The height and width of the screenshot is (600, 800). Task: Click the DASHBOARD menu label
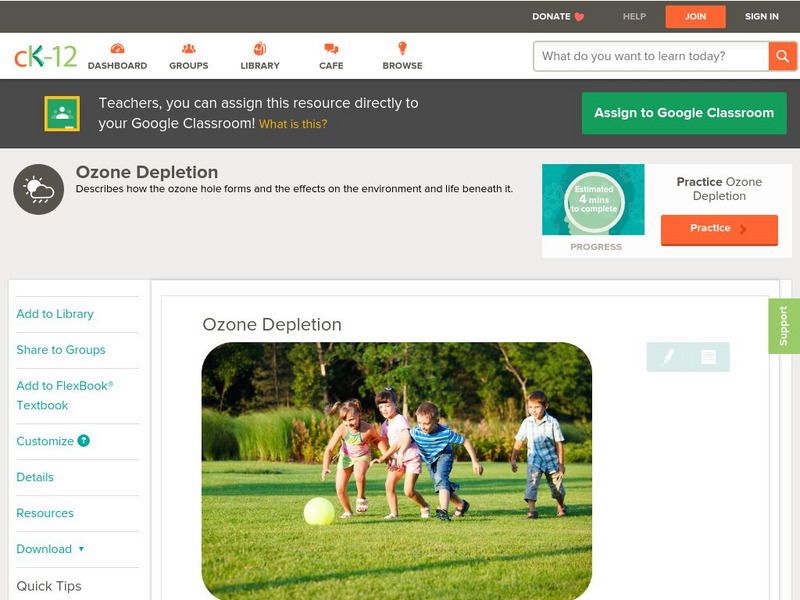coord(117,65)
